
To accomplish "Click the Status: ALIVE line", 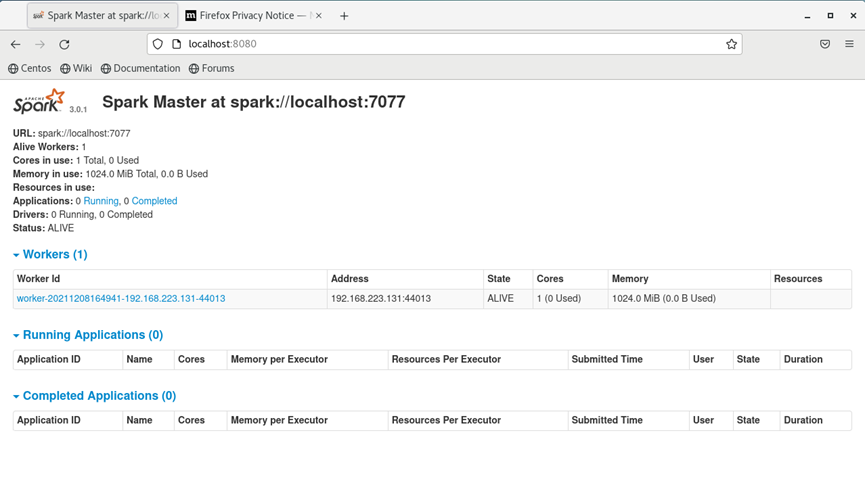I will pos(44,228).
